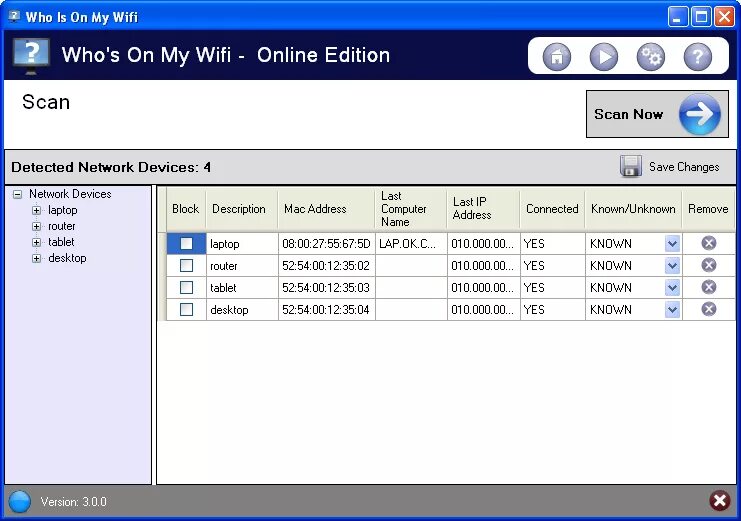
Task: Expand the router tree node
Action: (36, 226)
